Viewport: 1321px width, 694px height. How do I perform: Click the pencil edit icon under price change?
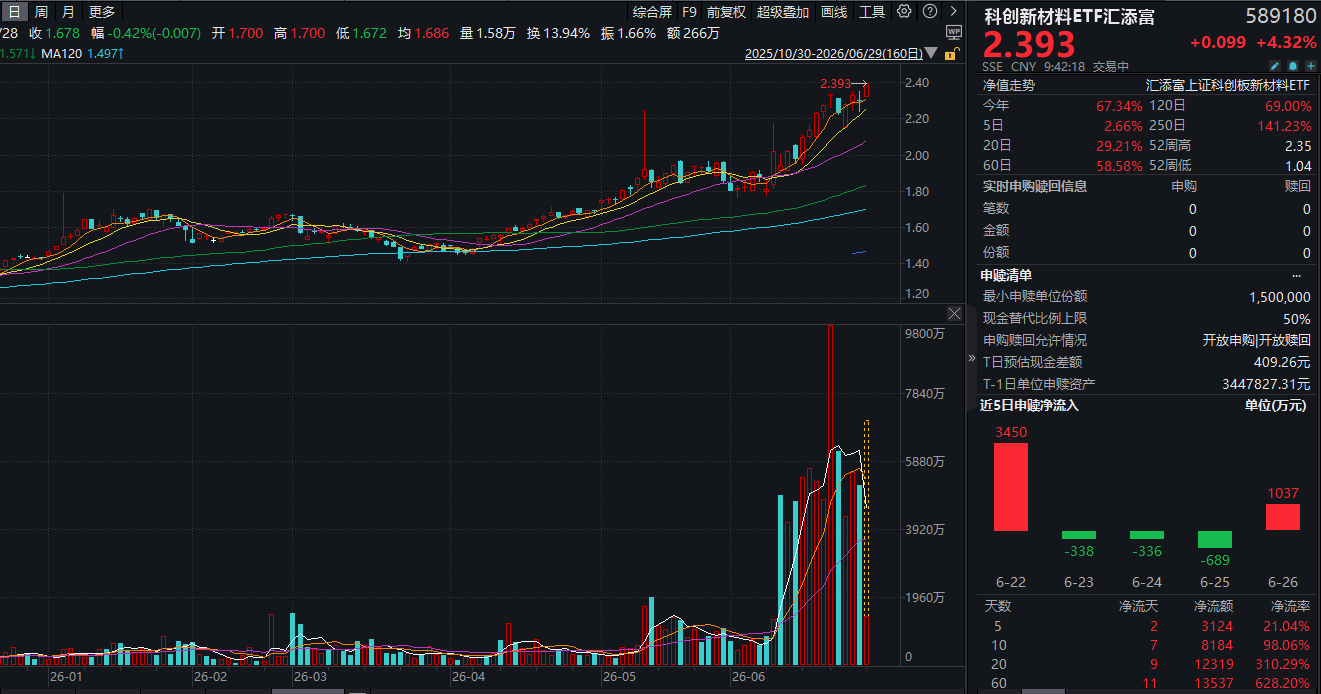coord(1275,66)
